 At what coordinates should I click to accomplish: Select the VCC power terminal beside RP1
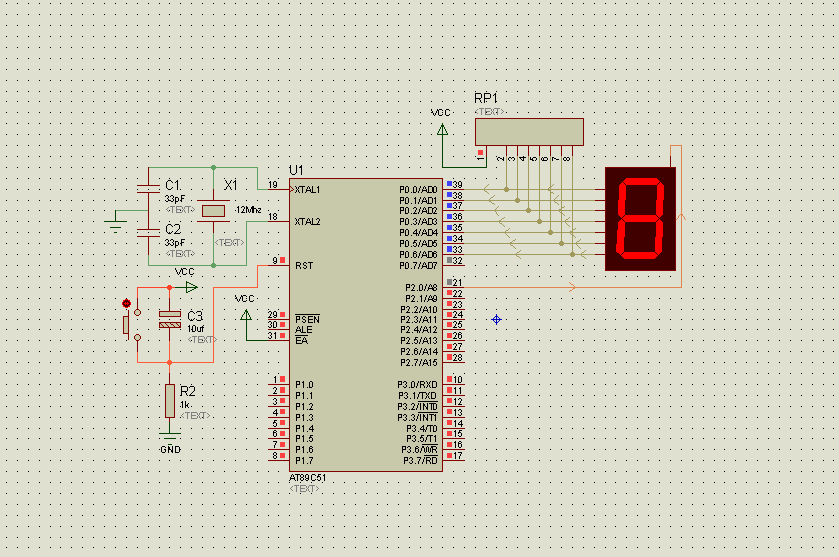[x=443, y=129]
